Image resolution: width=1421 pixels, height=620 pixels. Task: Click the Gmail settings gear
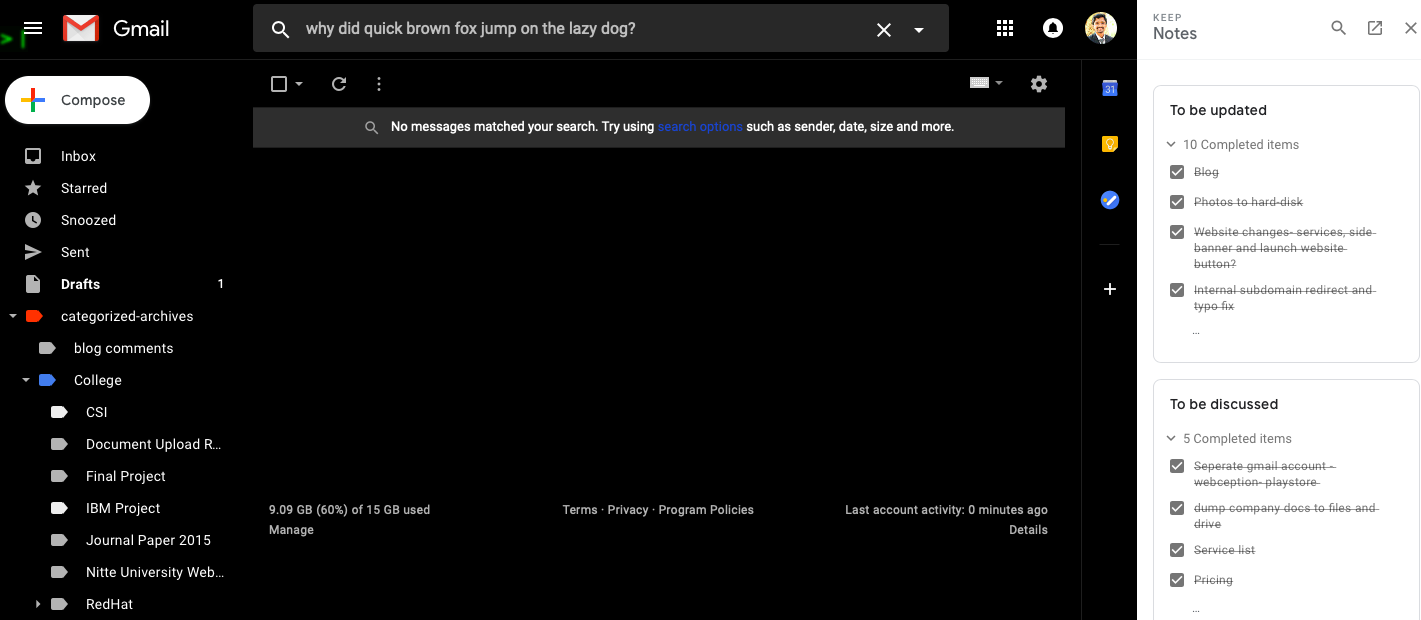[1039, 84]
